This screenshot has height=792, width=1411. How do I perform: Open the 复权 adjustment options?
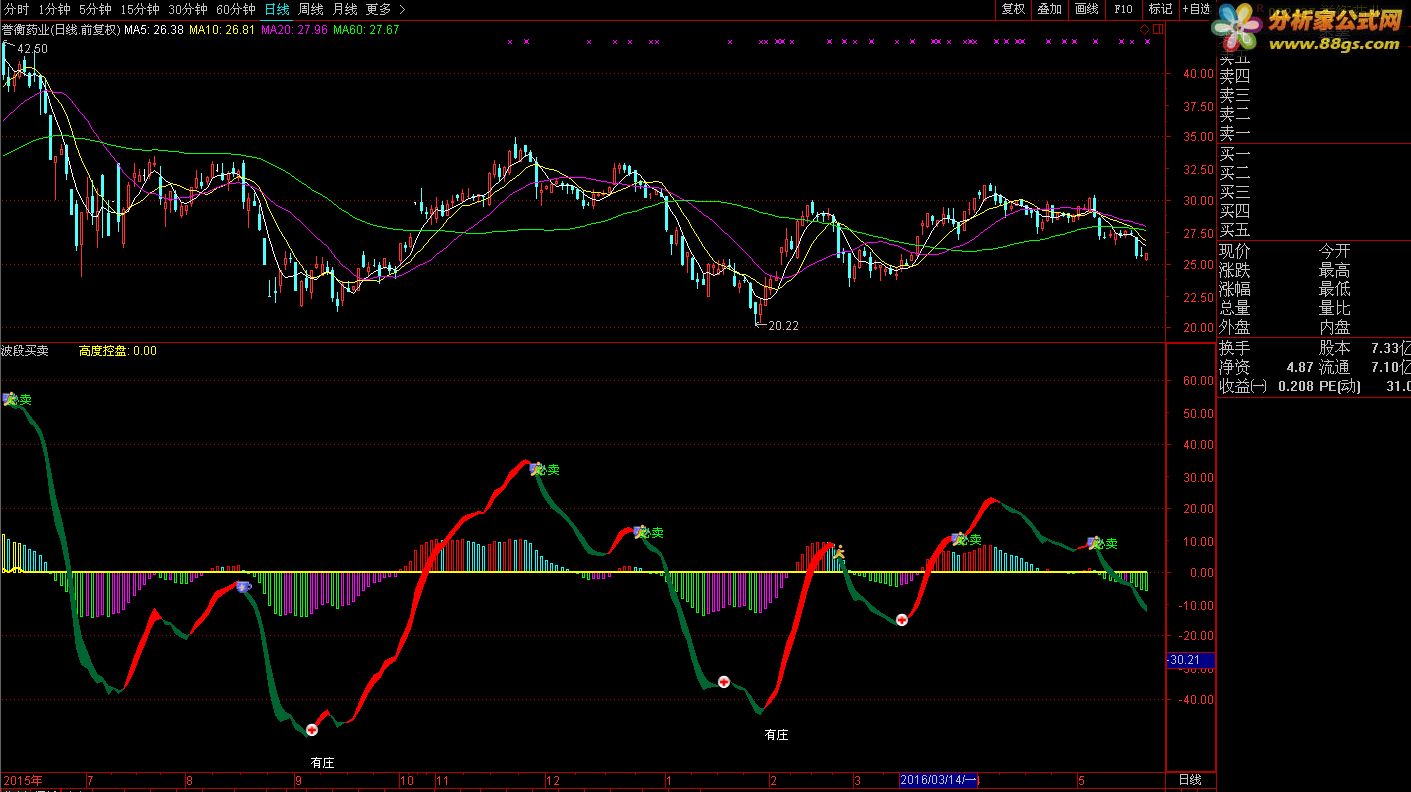click(x=1013, y=9)
